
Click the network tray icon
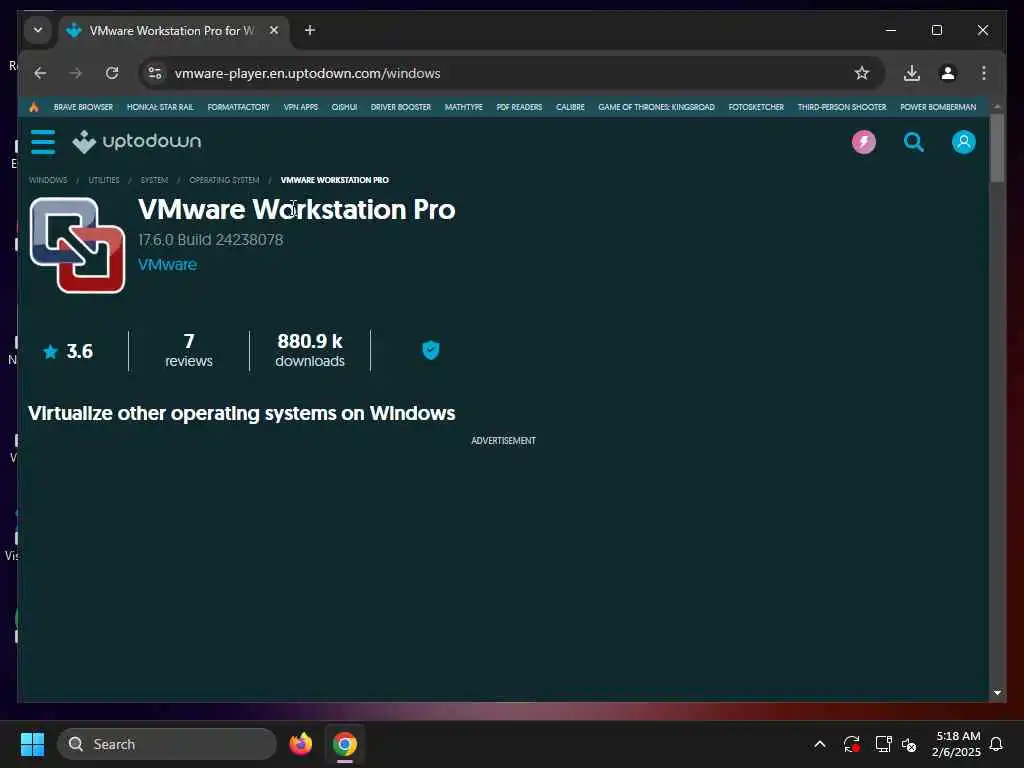[883, 744]
